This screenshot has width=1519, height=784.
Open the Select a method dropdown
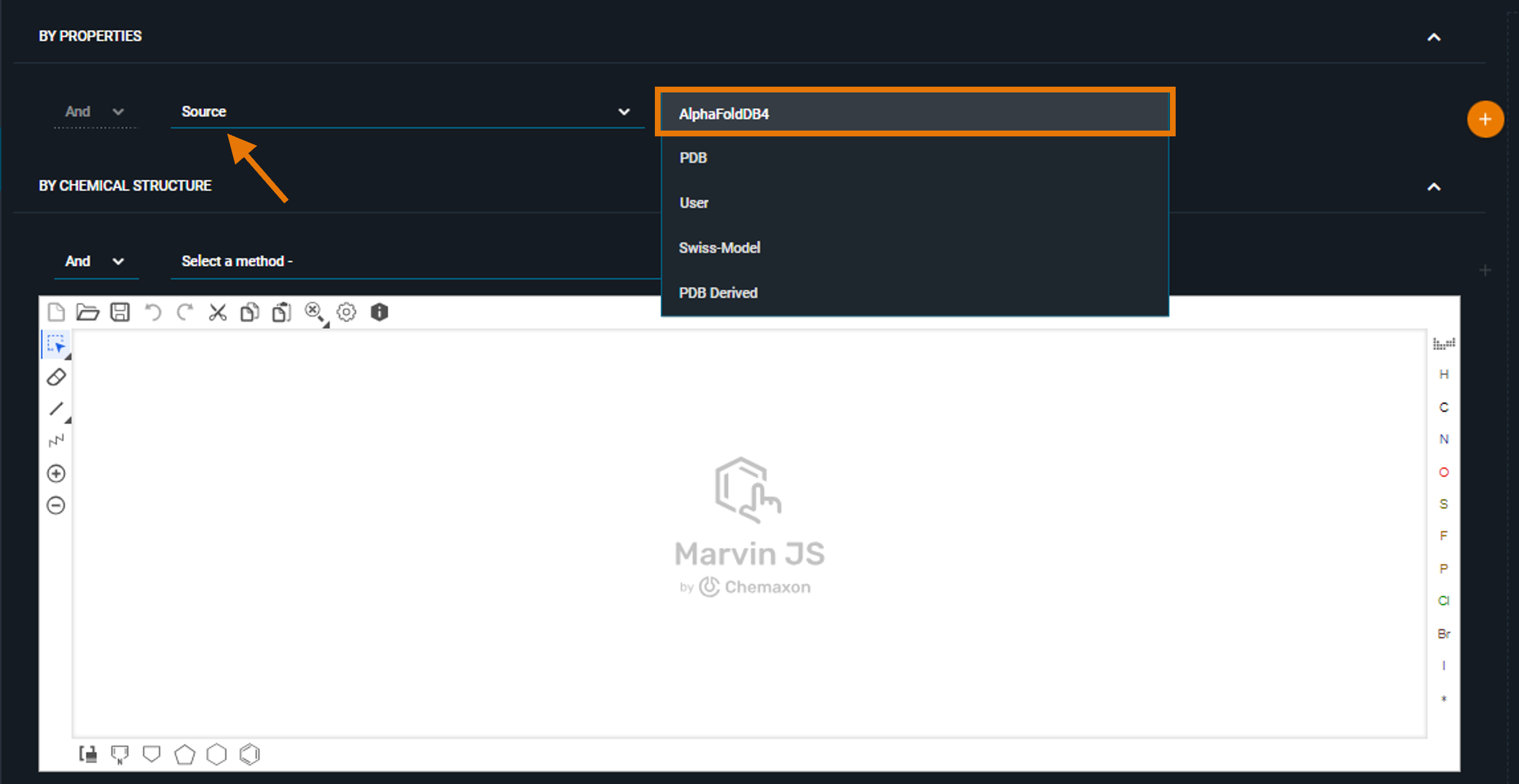pyautogui.click(x=415, y=261)
